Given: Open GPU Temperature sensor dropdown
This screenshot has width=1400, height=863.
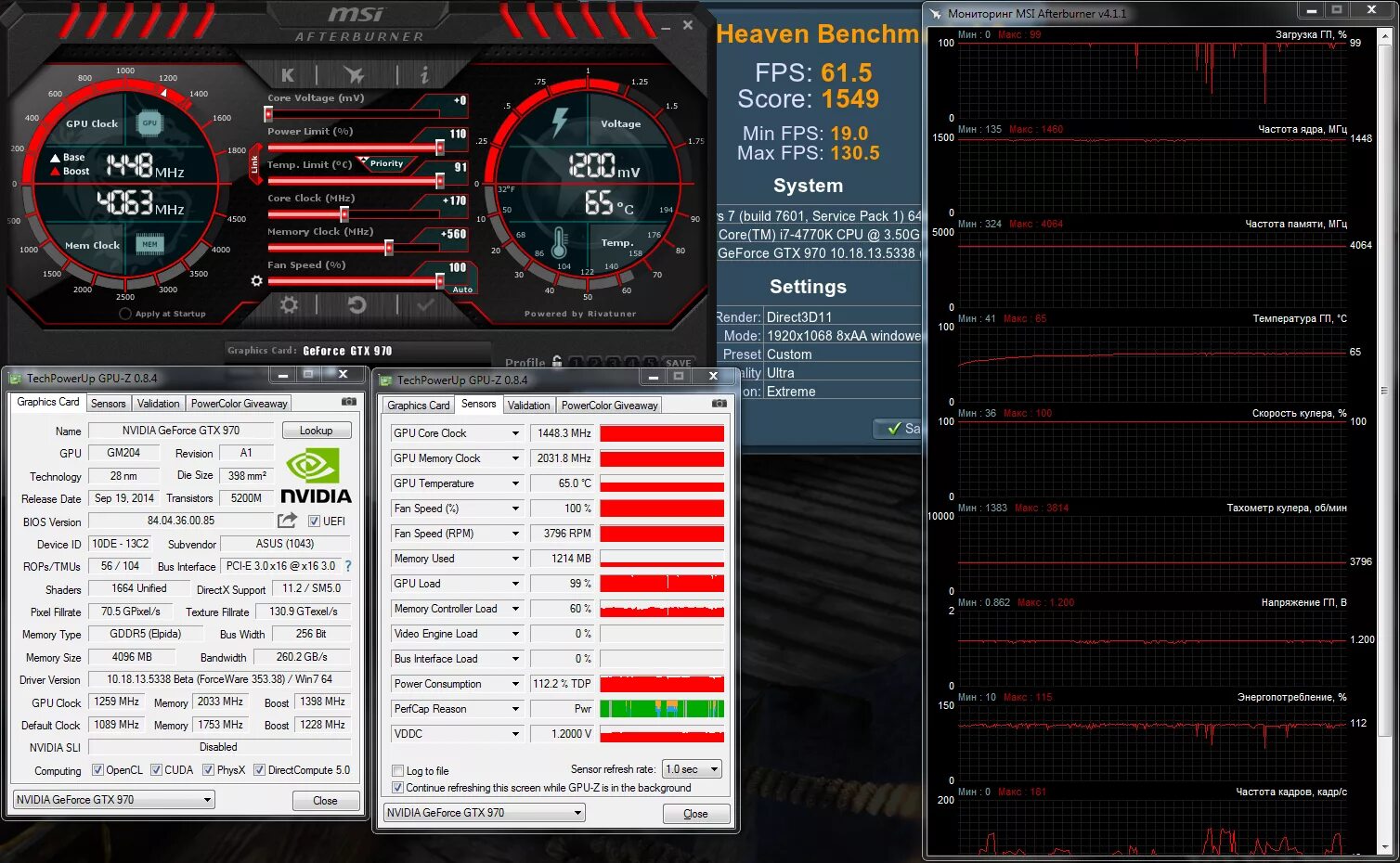Looking at the screenshot, I should [x=515, y=483].
